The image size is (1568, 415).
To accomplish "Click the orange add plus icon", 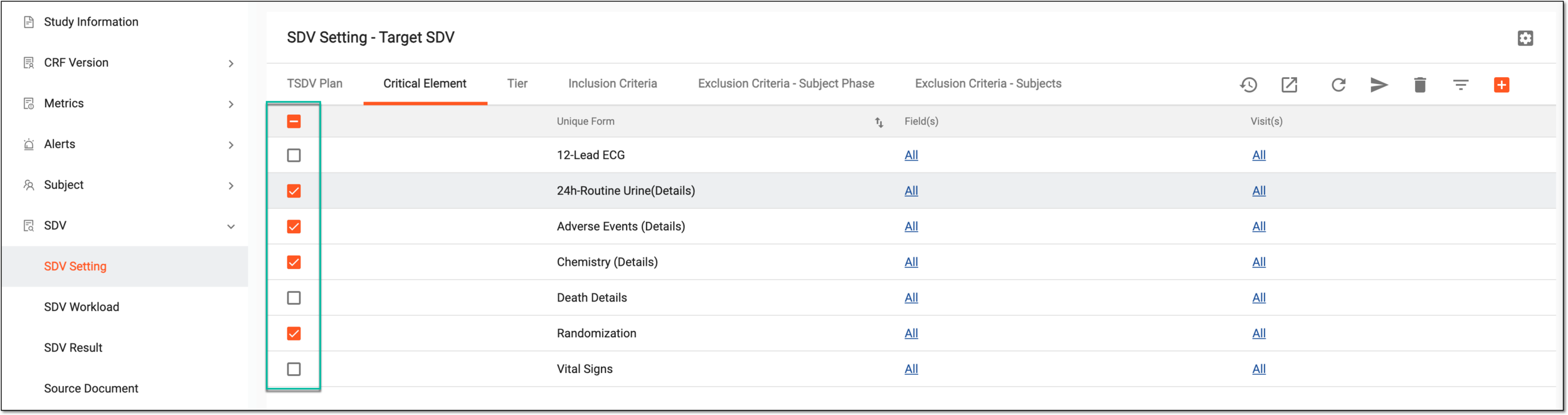I will pyautogui.click(x=1502, y=85).
